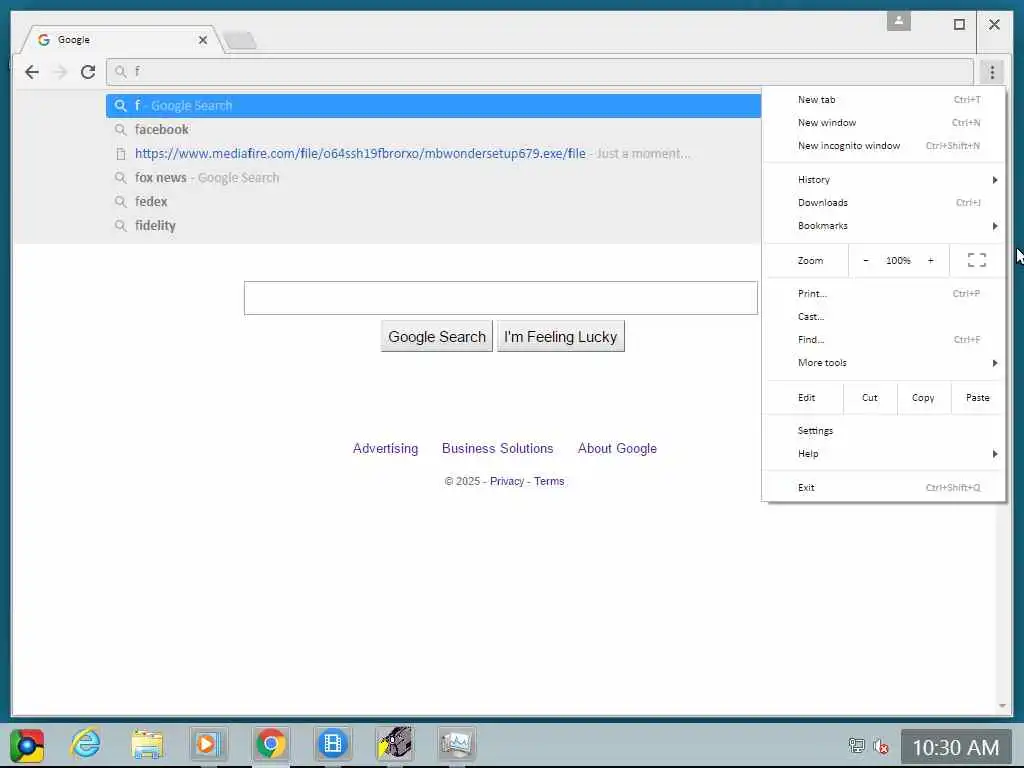Click the muted volume tray icon
1024x768 pixels.
point(881,746)
